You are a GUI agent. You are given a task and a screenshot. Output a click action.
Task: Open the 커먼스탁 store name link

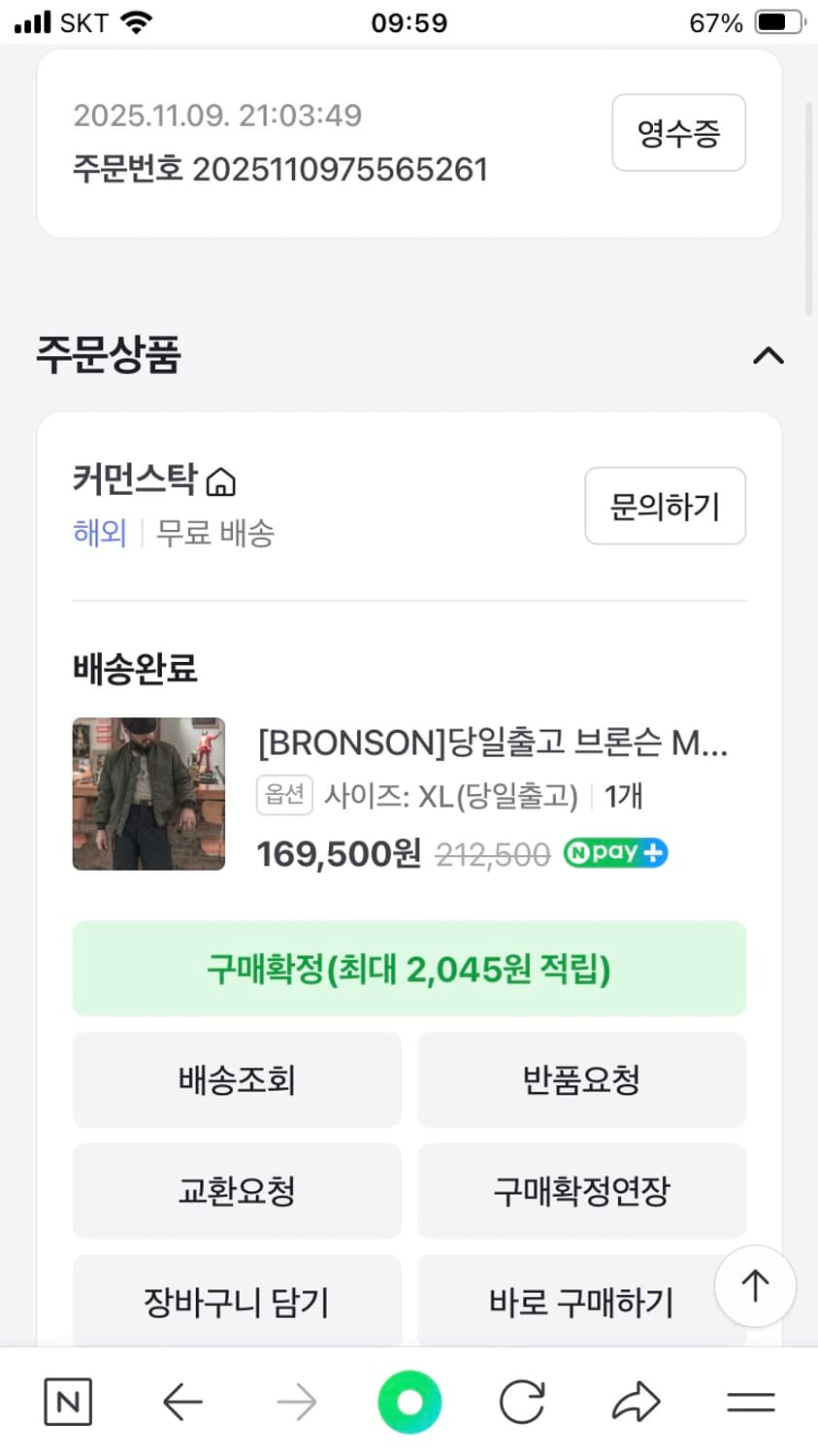click(x=135, y=480)
